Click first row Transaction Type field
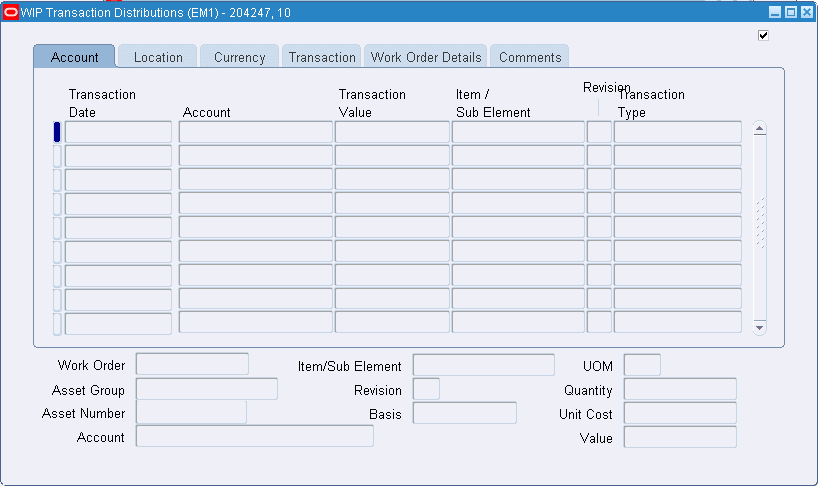The height and width of the screenshot is (486, 818). (678, 132)
